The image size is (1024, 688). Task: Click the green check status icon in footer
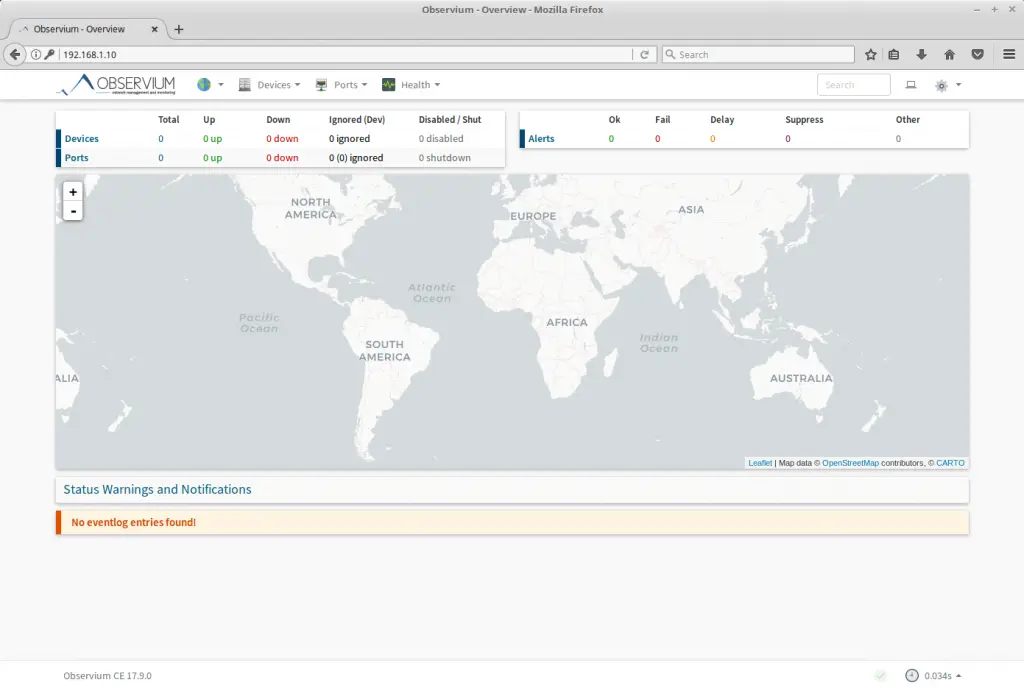click(x=881, y=676)
